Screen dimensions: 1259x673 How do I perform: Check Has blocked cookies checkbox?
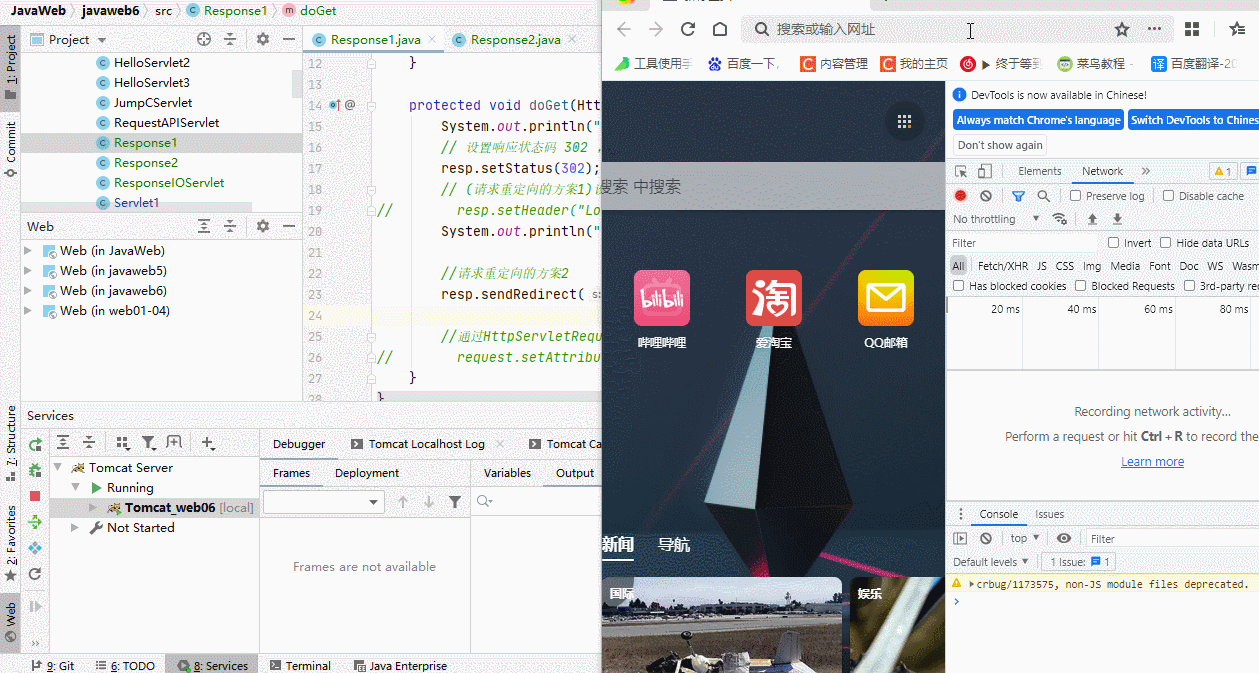point(959,286)
